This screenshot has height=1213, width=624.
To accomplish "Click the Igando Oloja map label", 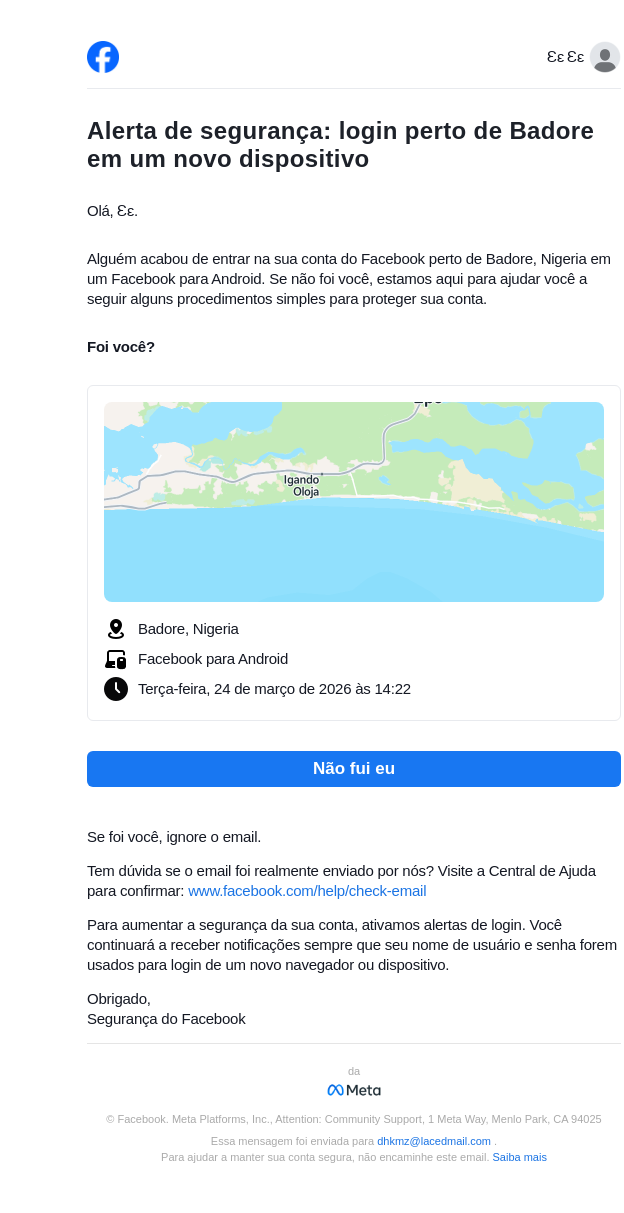I will point(301,486).
